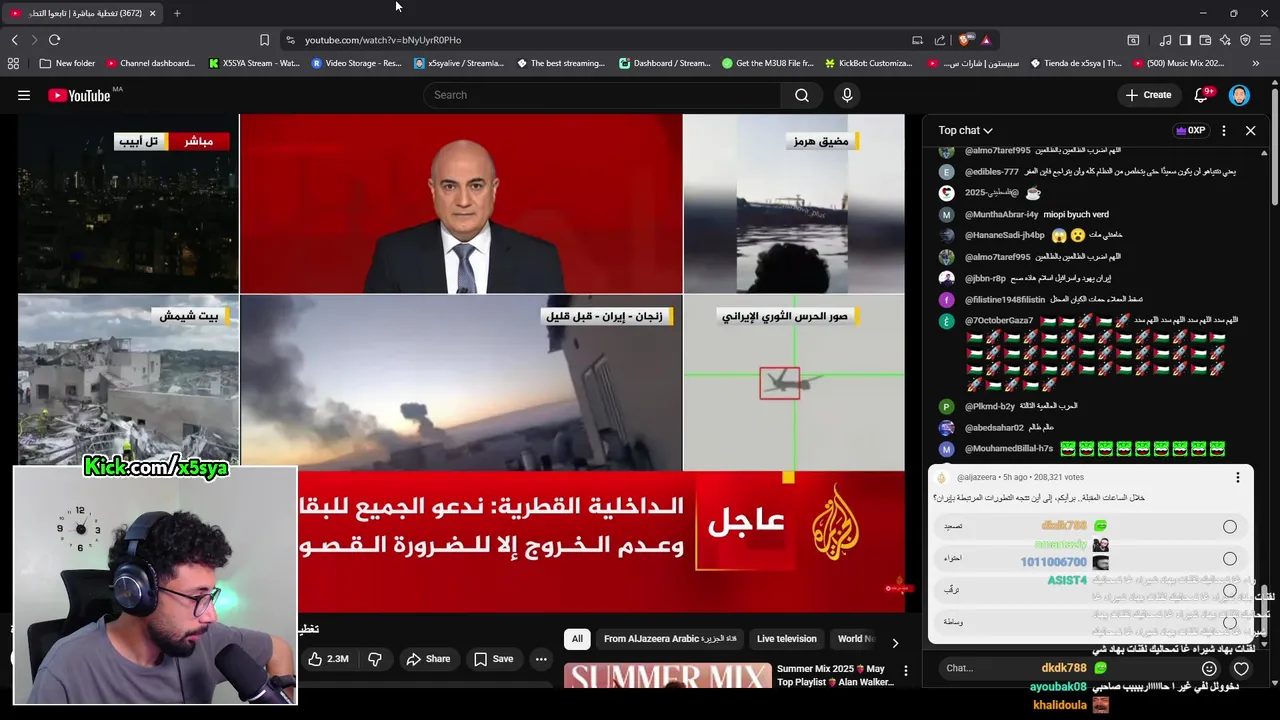Screen dimensions: 1280x720
Task: Show more bookmarks with the double chevron
Action: pos(1255,63)
